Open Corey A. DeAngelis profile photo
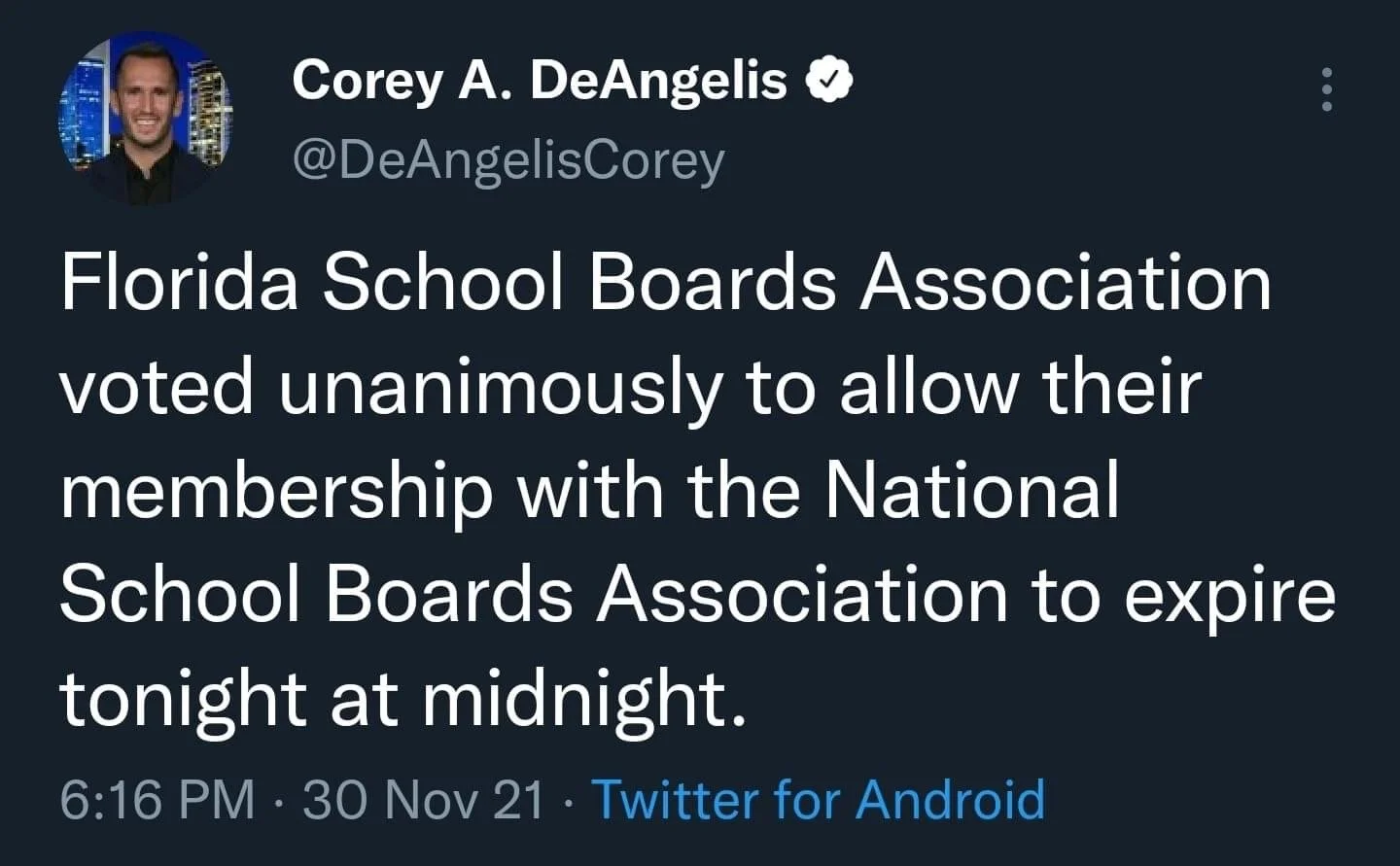 coord(145,118)
